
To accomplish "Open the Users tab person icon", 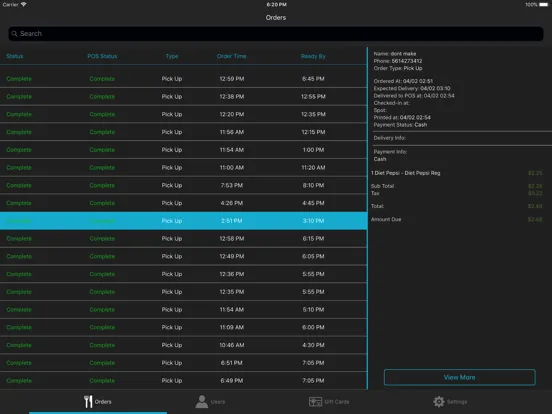I will pos(202,401).
